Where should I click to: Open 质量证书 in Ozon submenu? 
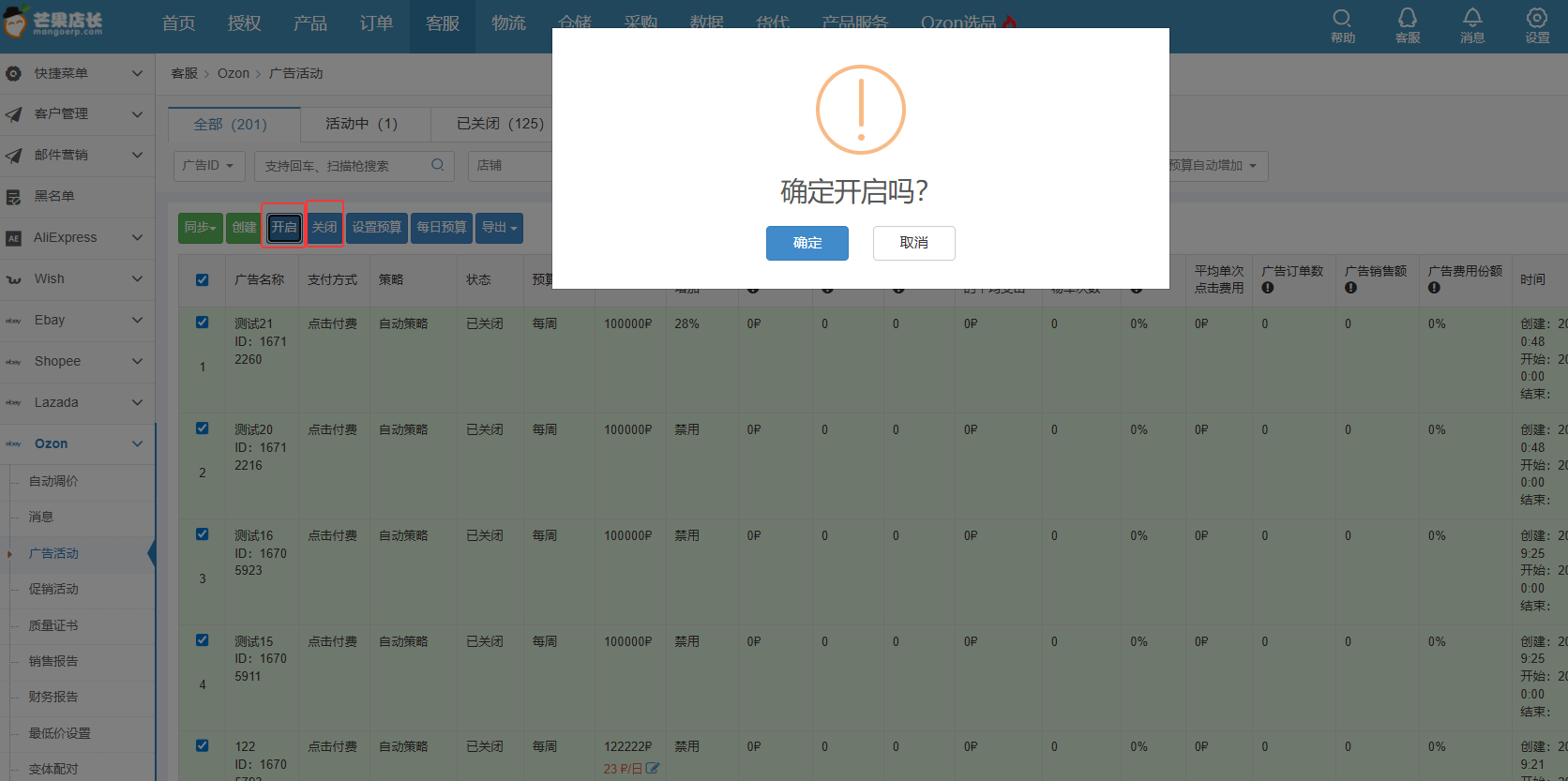point(53,625)
